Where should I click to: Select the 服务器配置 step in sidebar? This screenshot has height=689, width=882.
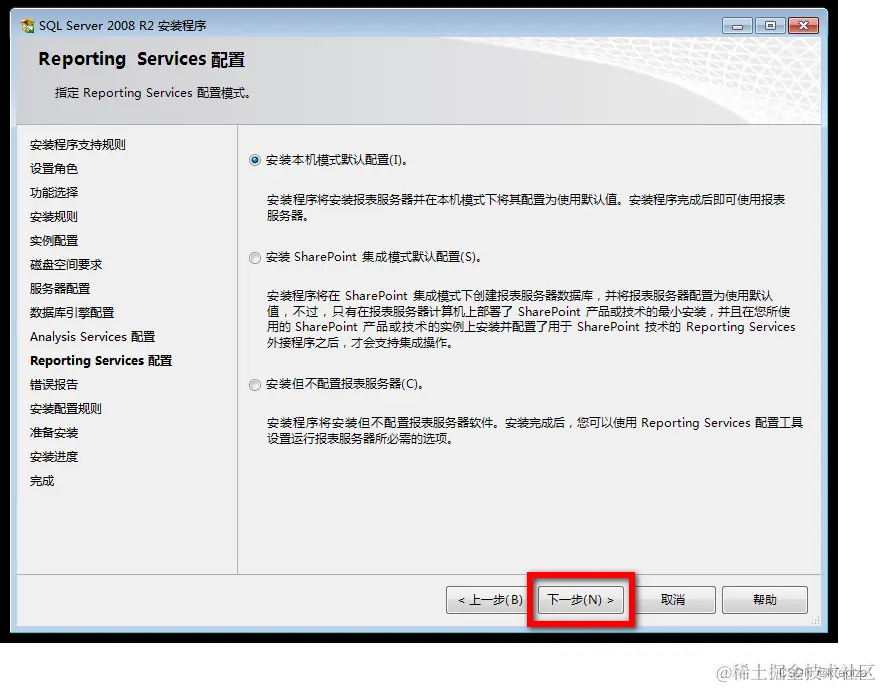[x=60, y=289]
